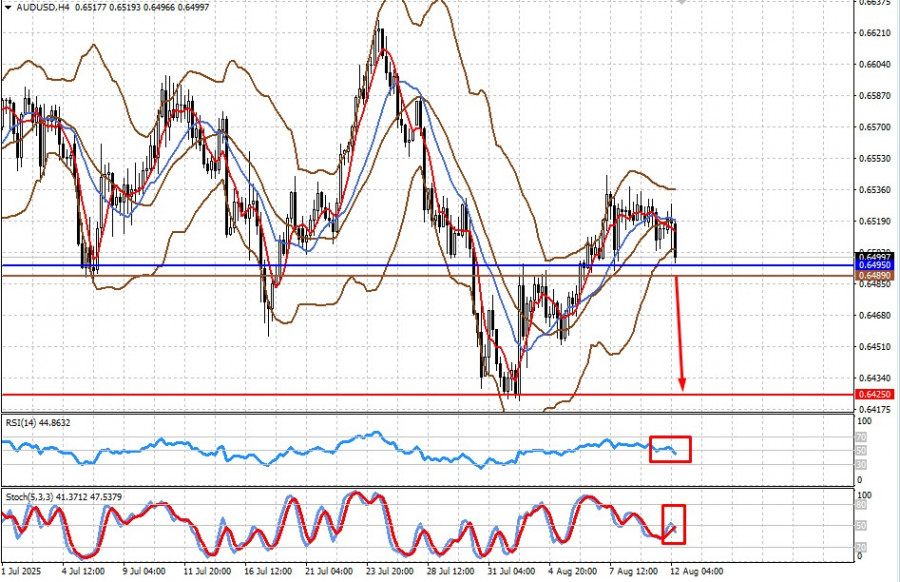Click the 4 Aug 20:00 time label
The image size is (900, 582).
tap(572, 572)
